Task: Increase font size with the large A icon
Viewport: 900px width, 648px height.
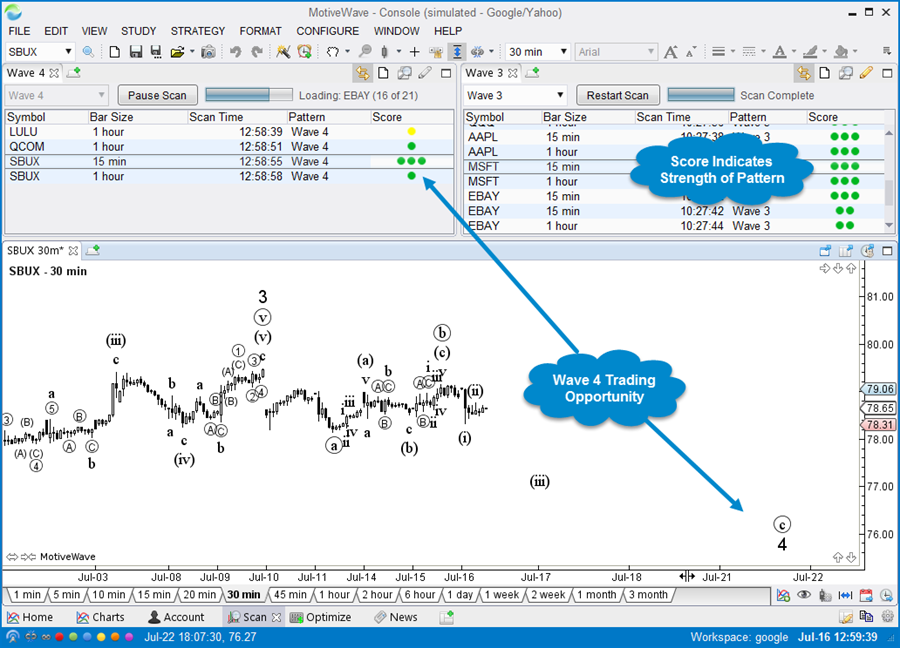Action: click(670, 52)
